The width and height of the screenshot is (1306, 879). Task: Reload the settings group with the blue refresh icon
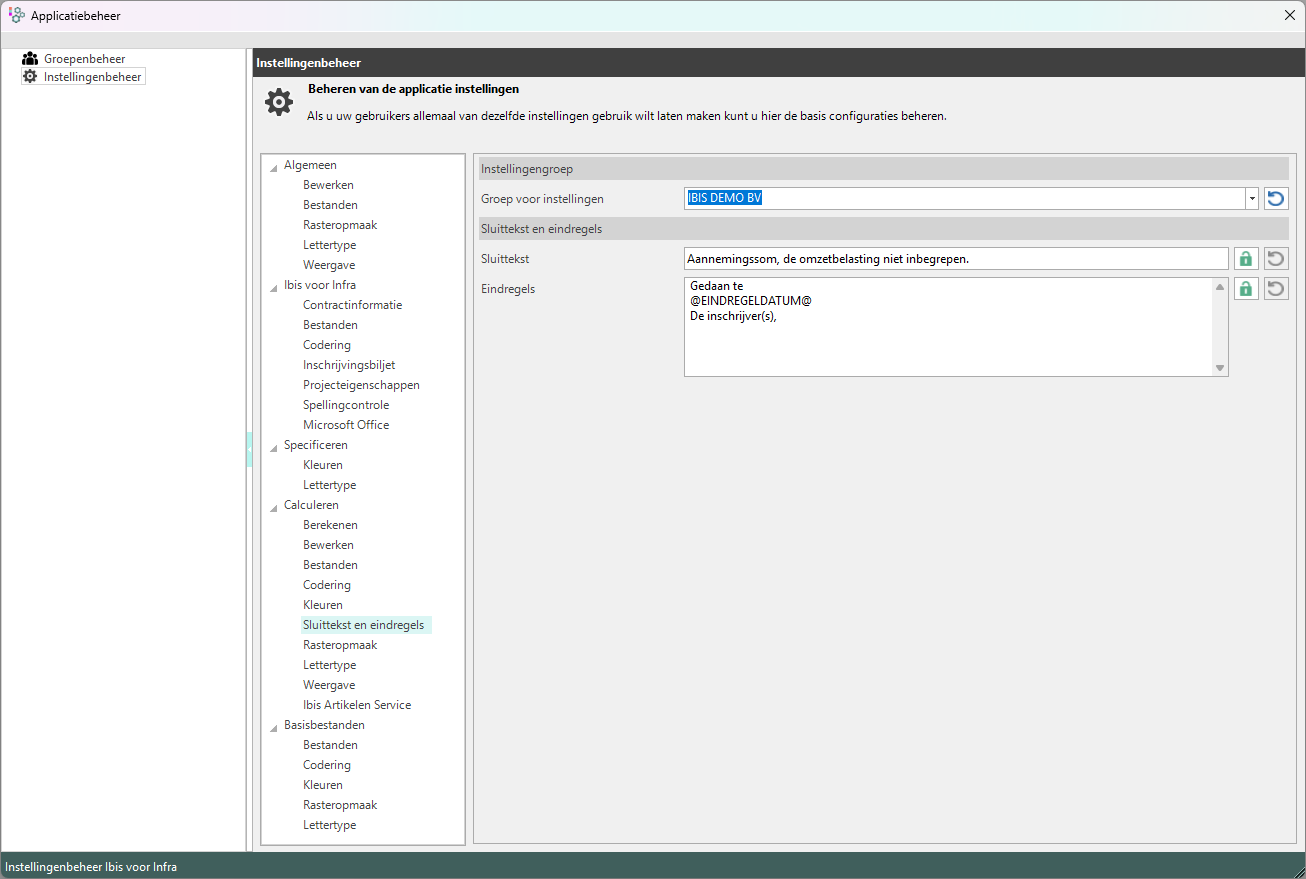pyautogui.click(x=1275, y=198)
